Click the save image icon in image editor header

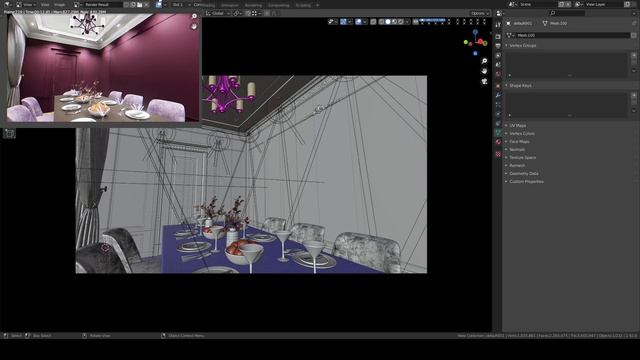[x=140, y=4]
